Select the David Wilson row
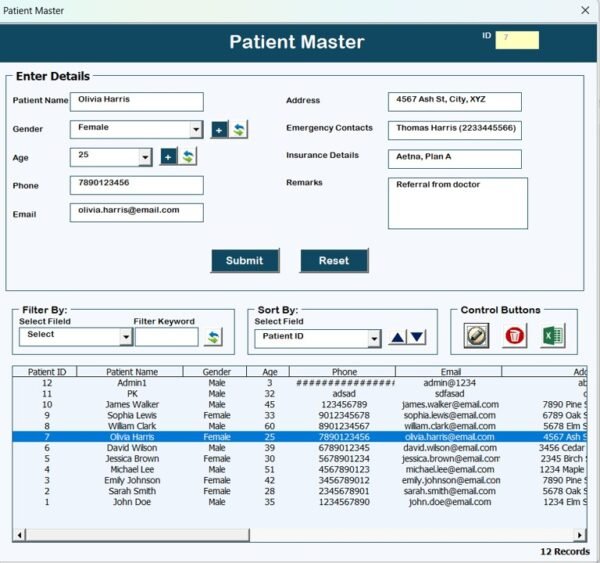 point(300,448)
